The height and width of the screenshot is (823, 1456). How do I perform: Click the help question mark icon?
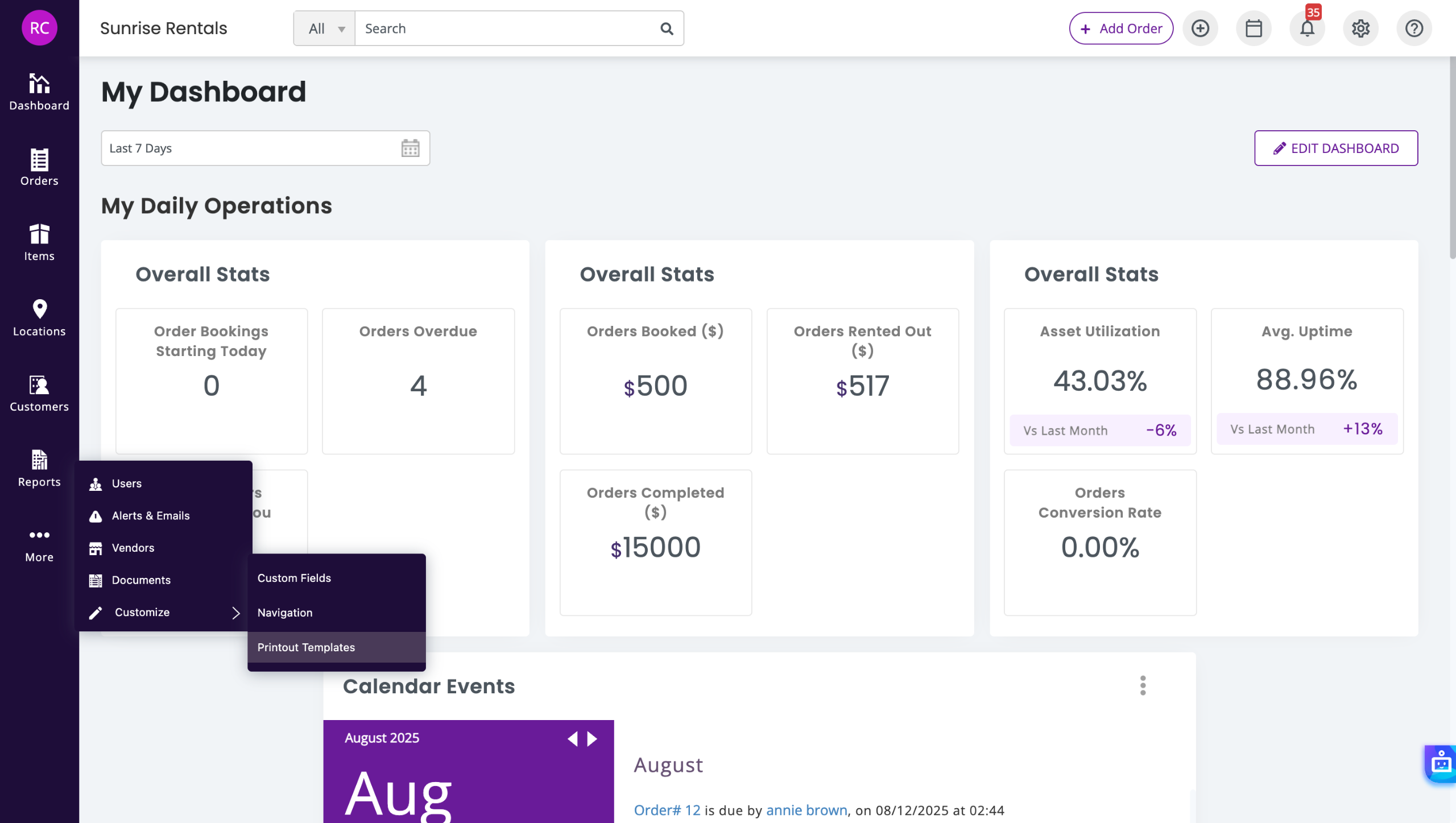coord(1414,28)
